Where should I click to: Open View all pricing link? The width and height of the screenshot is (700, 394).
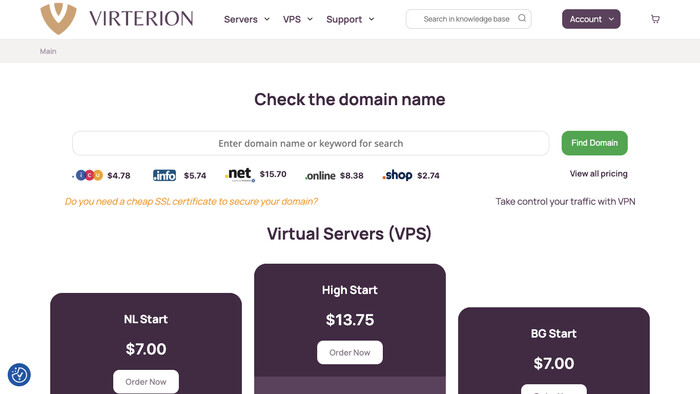coord(598,174)
